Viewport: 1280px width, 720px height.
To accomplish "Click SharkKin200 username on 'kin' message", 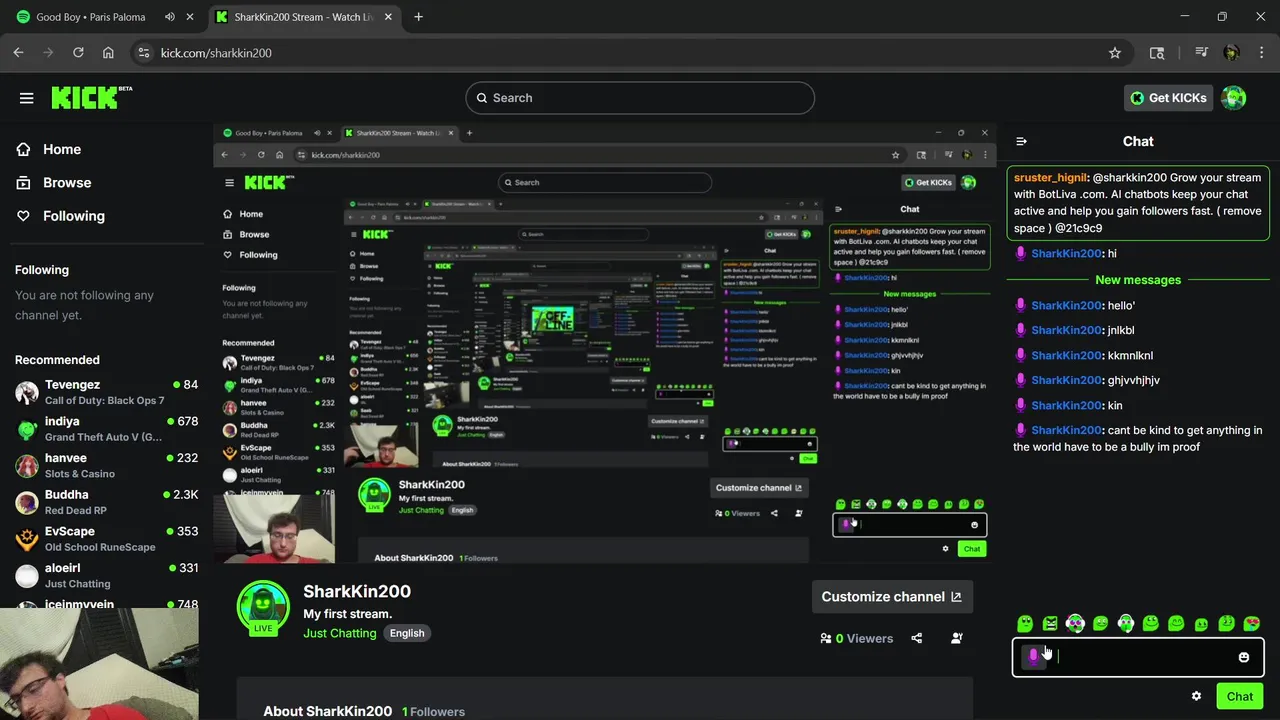I will click(x=1067, y=405).
